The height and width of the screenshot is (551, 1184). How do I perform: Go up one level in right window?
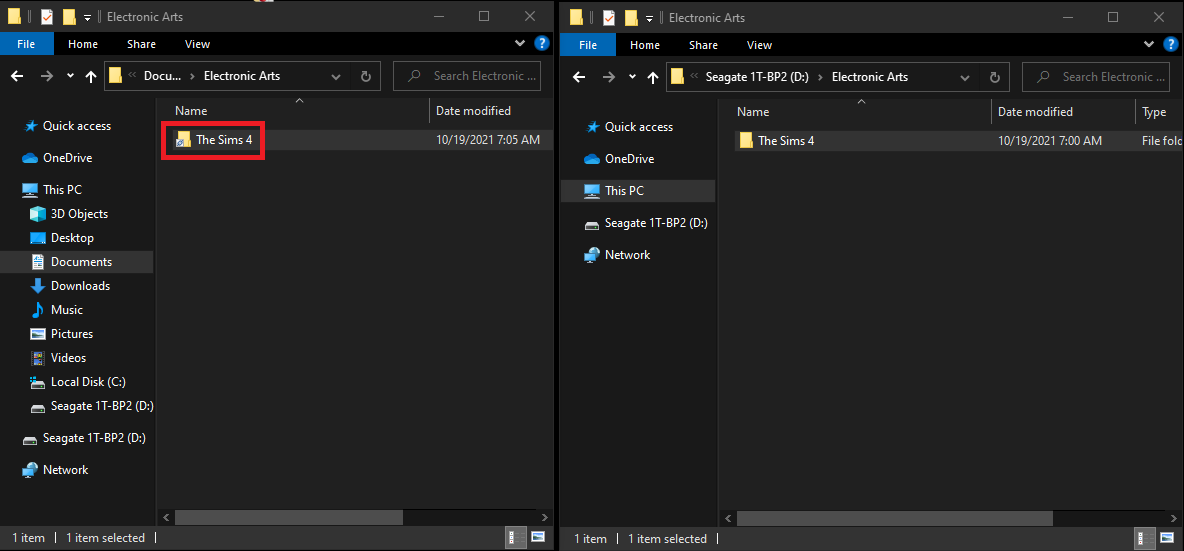653,77
